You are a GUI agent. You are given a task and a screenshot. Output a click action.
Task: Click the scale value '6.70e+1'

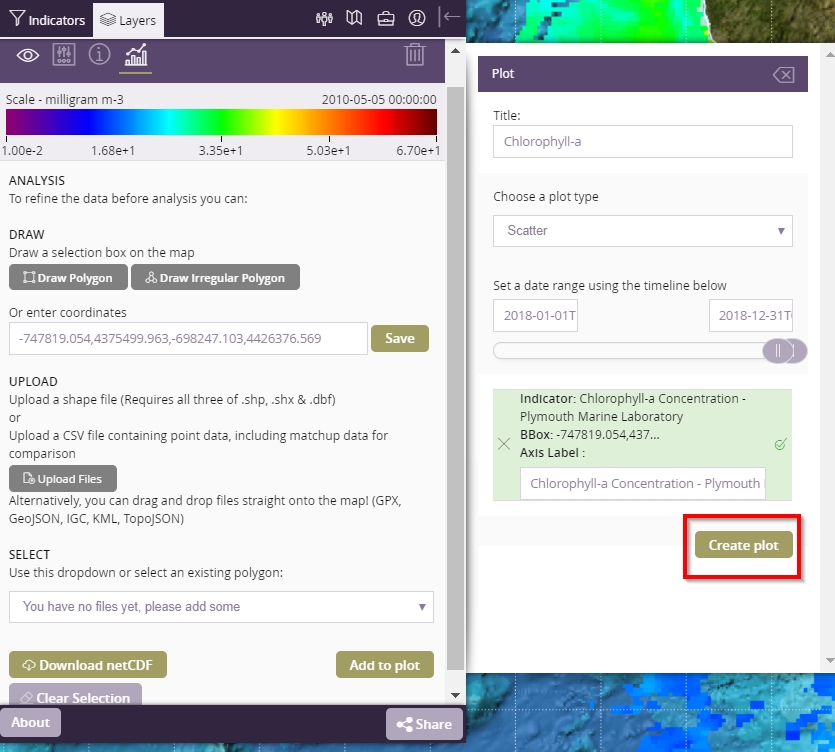418,151
